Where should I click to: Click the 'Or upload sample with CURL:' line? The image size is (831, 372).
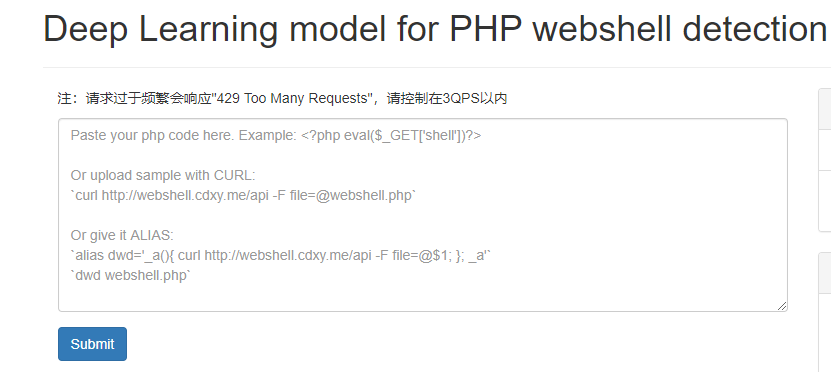pyautogui.click(x=163, y=175)
